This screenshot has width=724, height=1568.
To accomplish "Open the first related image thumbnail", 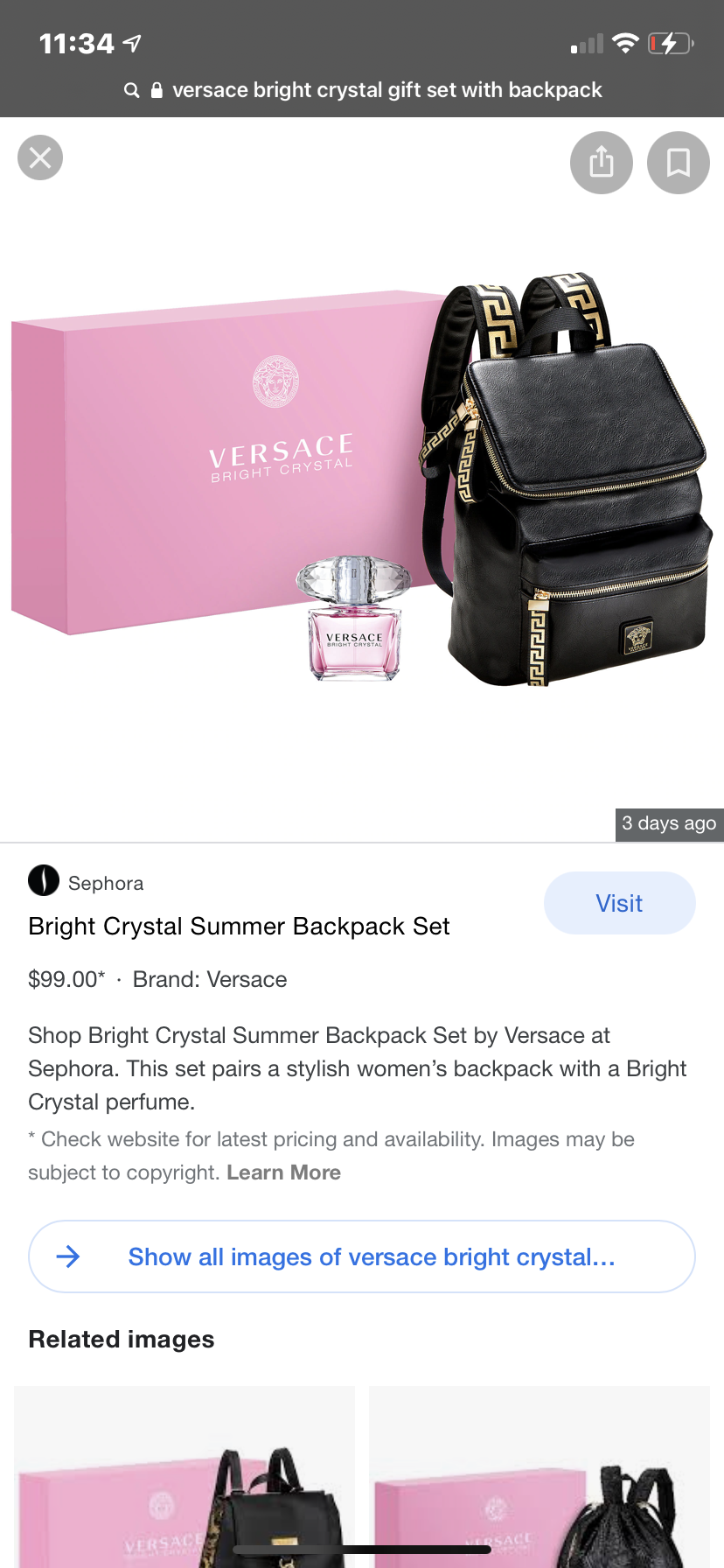I will [x=184, y=1477].
